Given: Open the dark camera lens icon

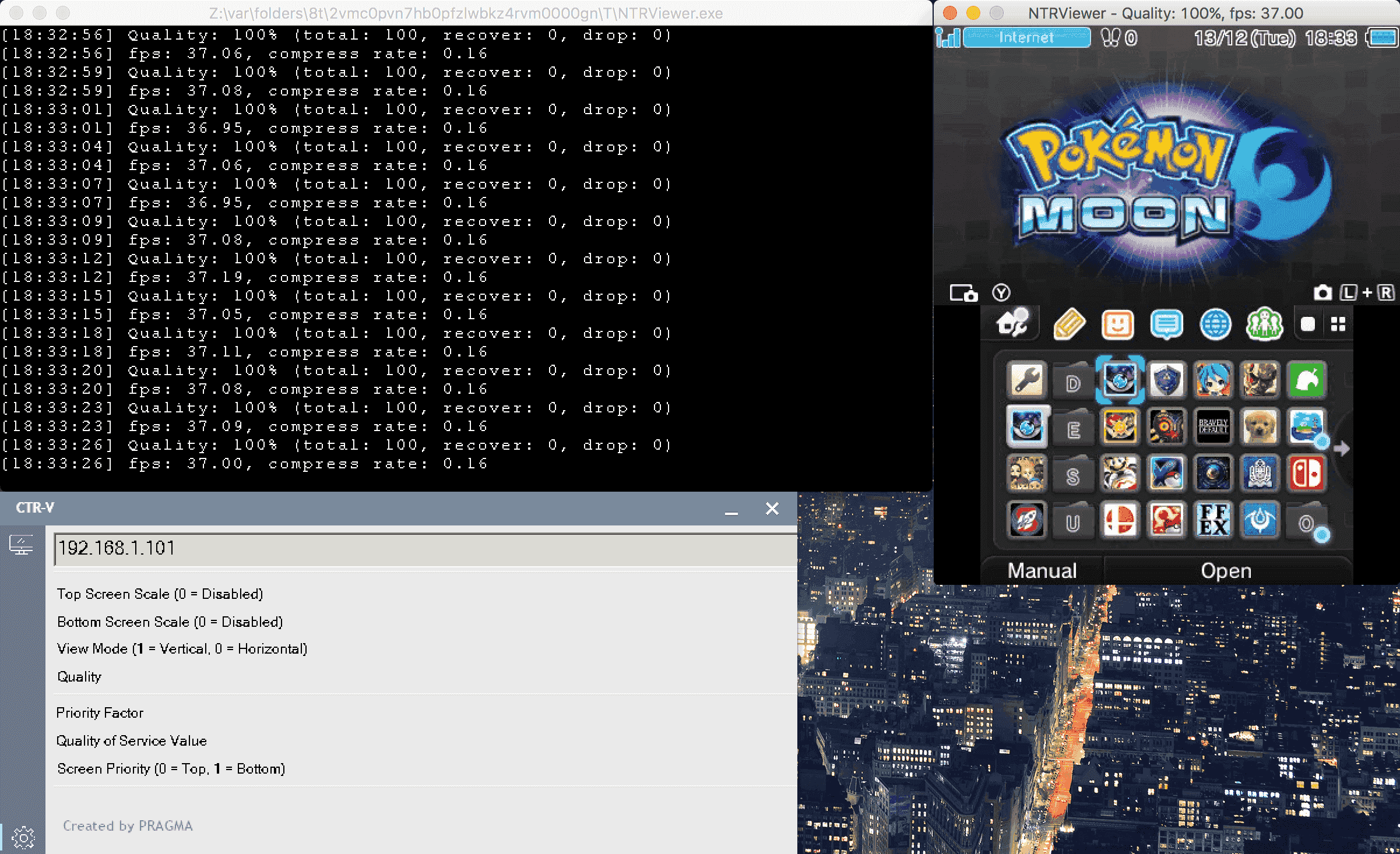Looking at the screenshot, I should 1213,473.
